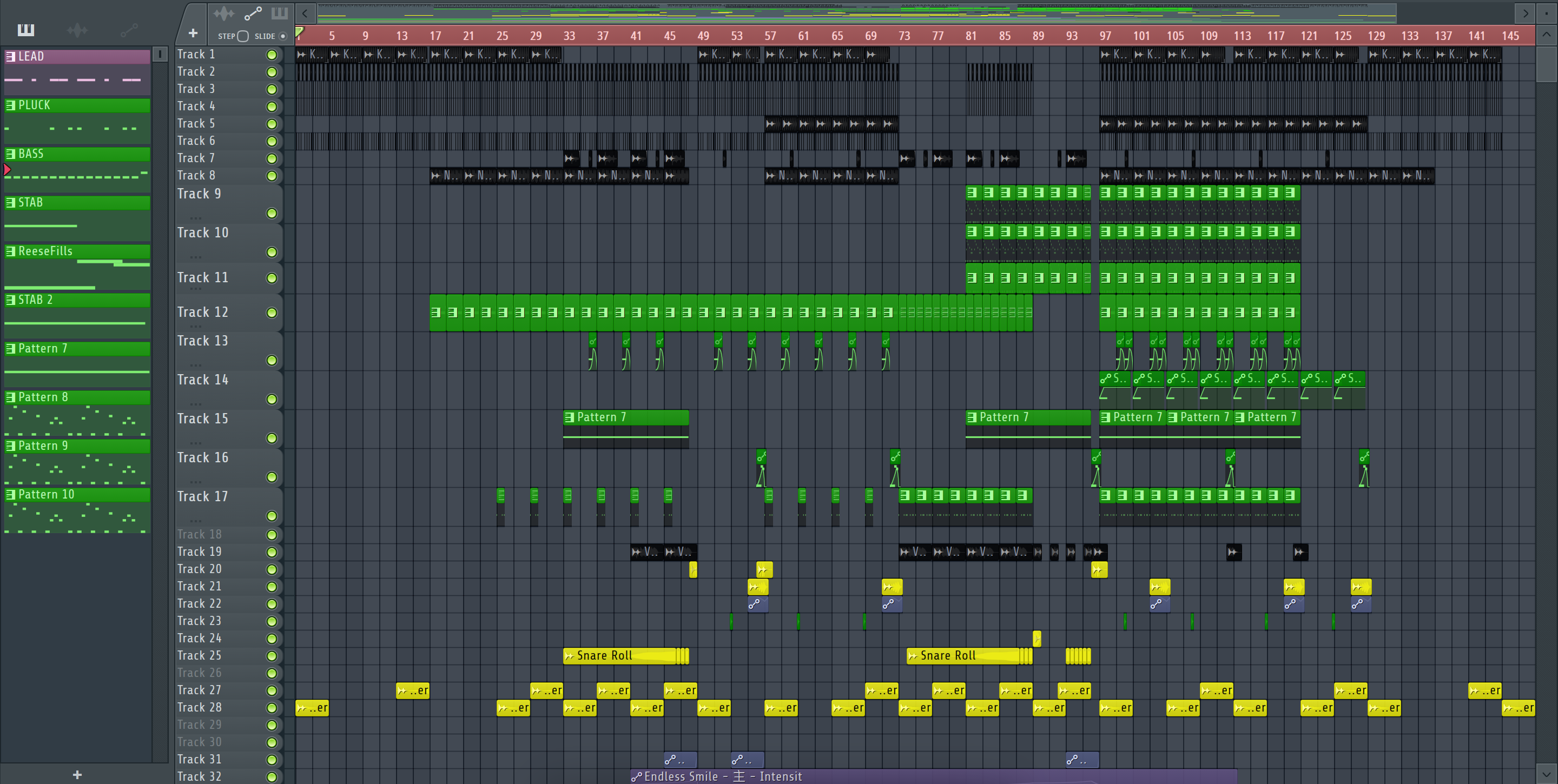The height and width of the screenshot is (784, 1558).
Task: Toggle the SLIDE radio option
Action: [x=282, y=36]
